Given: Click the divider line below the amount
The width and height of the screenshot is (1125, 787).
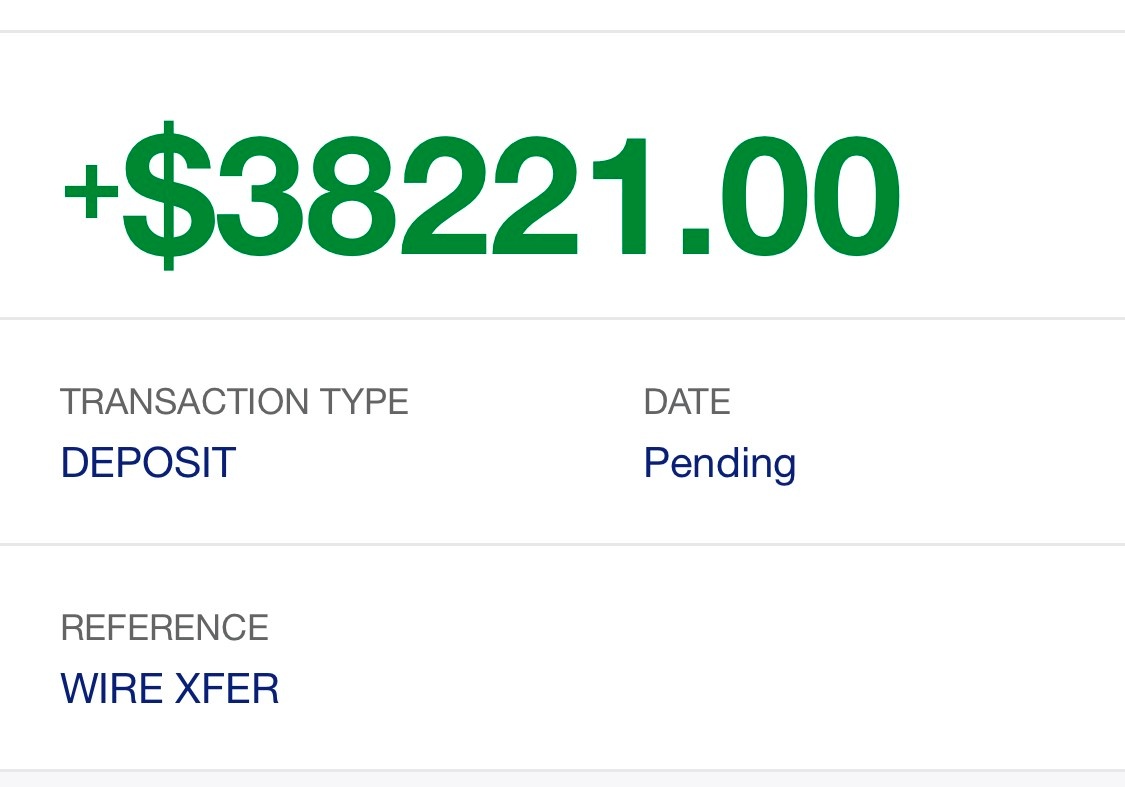Looking at the screenshot, I should click(x=562, y=319).
